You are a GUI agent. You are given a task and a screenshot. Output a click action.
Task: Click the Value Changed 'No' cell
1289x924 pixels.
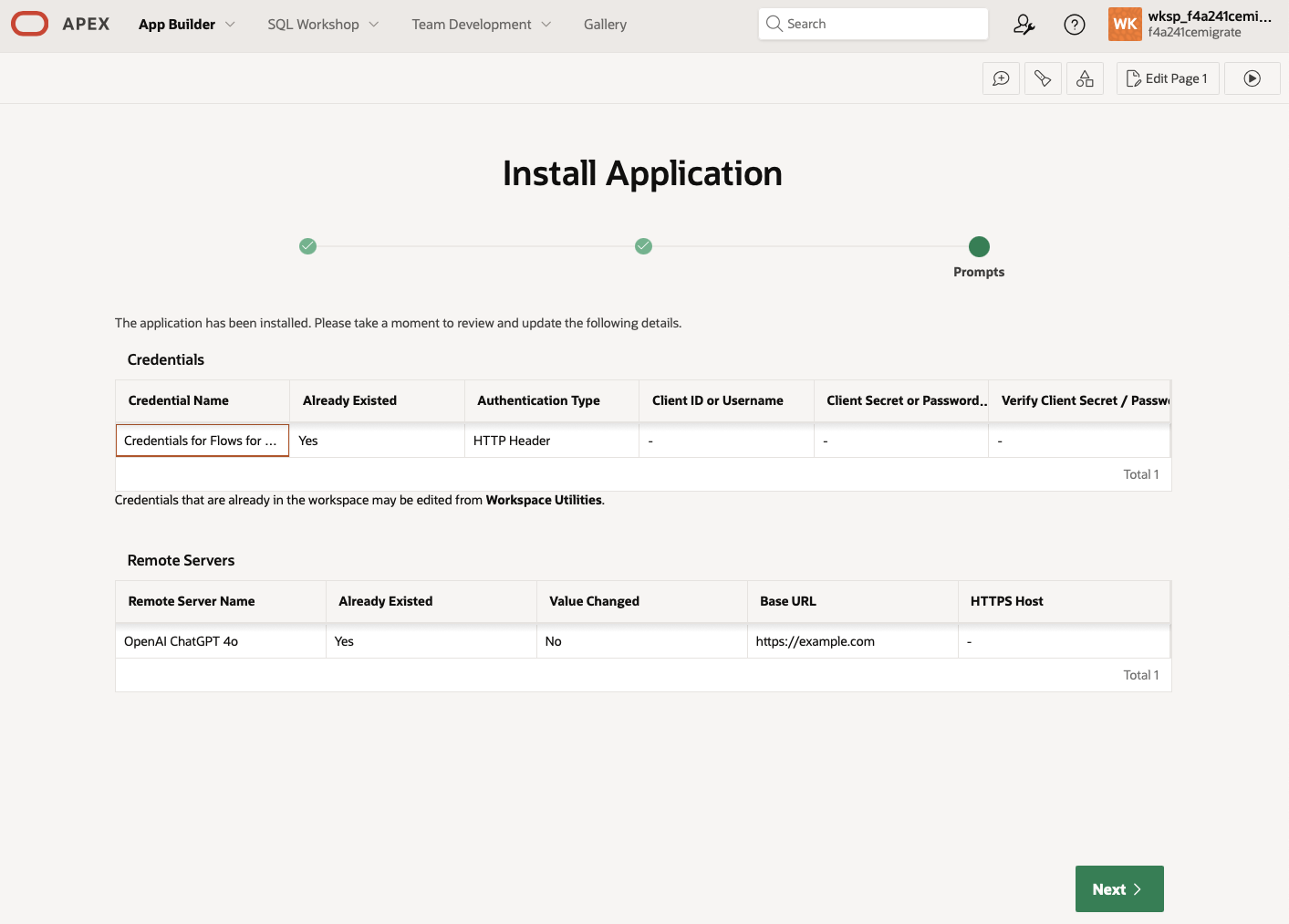[642, 641]
